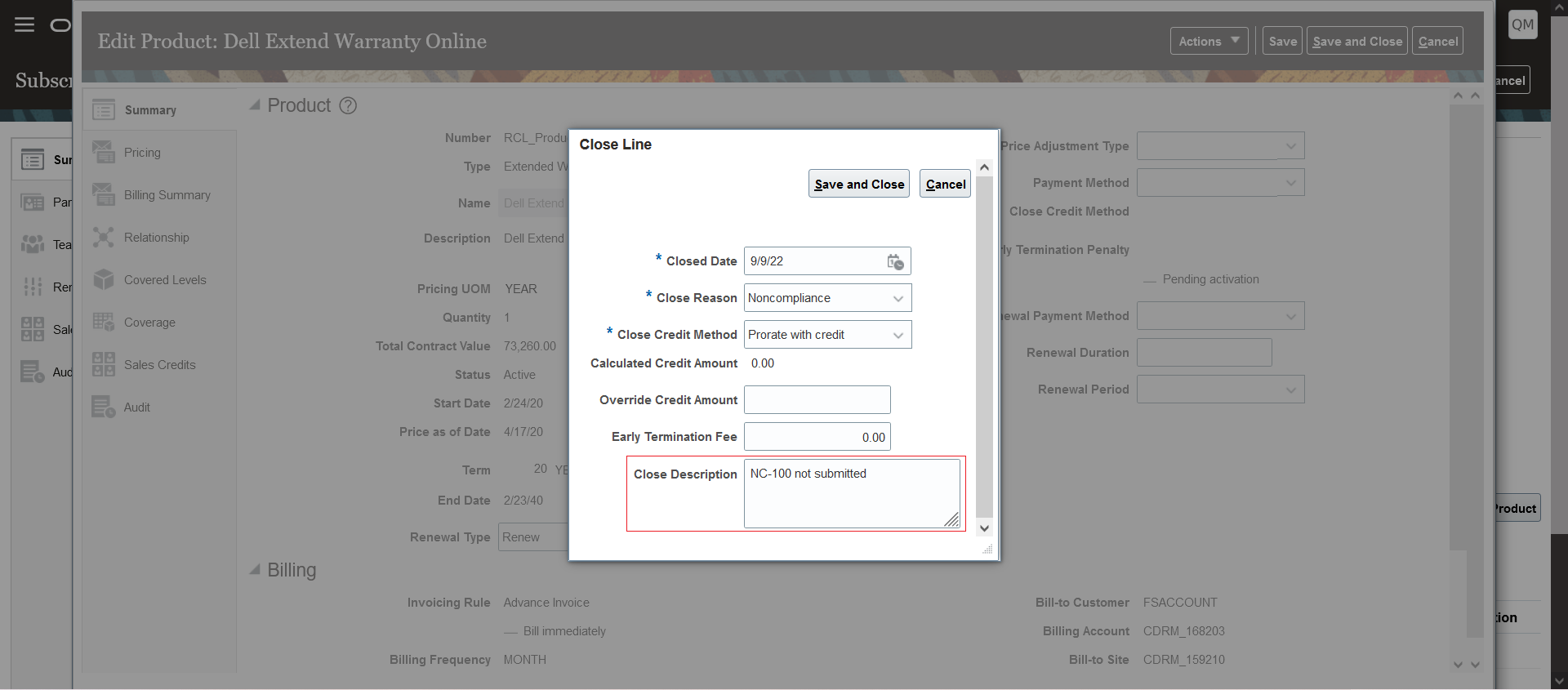Click the Renewal Type field

click(533, 537)
